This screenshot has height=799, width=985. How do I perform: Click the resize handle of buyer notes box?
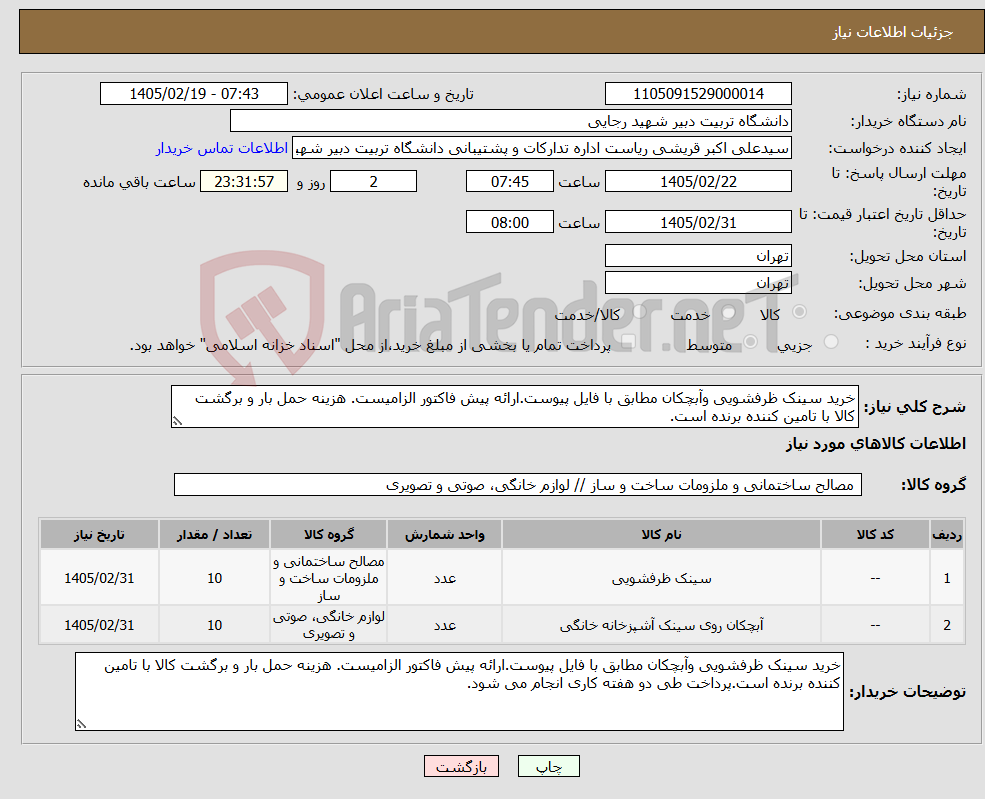point(81,724)
